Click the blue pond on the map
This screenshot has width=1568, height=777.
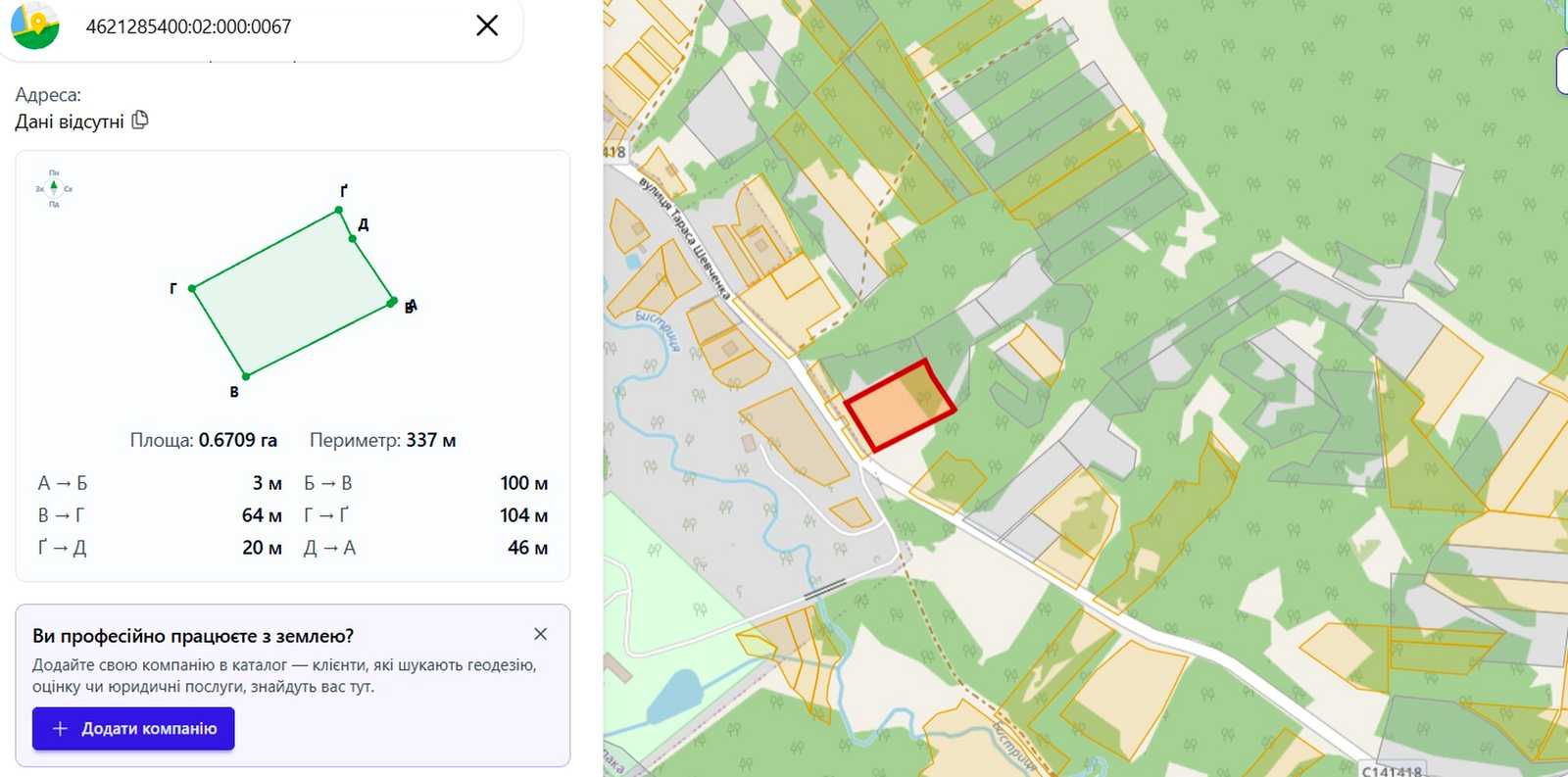(675, 697)
